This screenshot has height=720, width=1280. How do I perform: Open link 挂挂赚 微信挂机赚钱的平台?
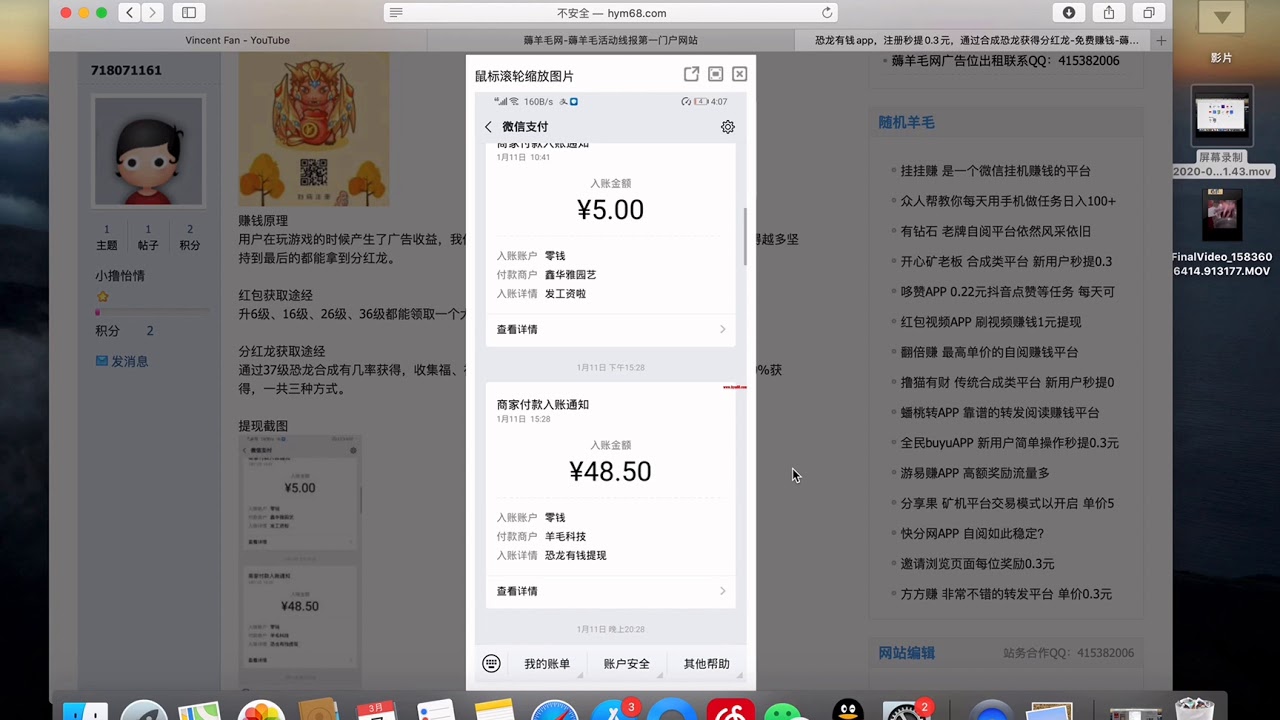click(x=995, y=171)
